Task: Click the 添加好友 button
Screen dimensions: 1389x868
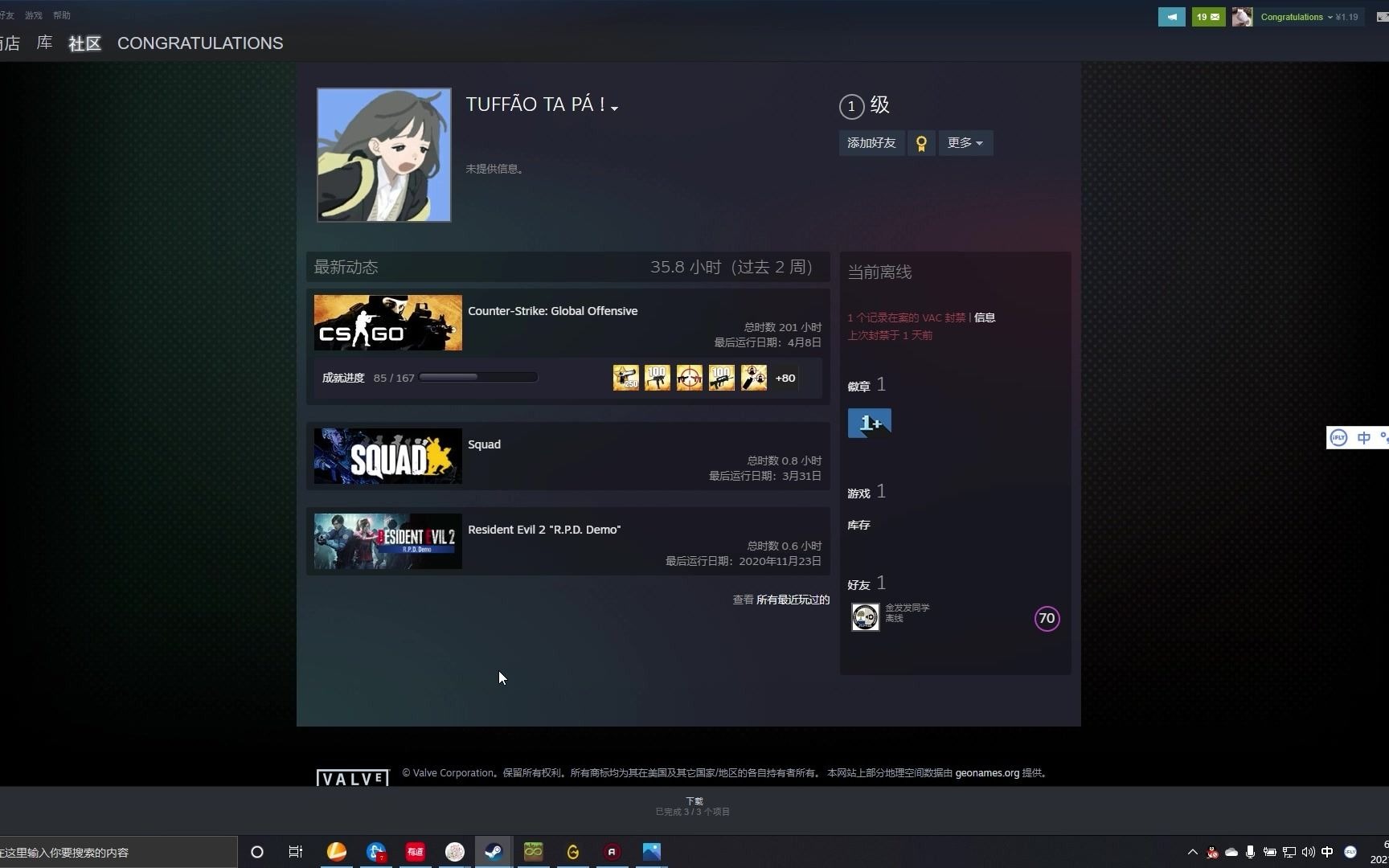Action: 871,143
